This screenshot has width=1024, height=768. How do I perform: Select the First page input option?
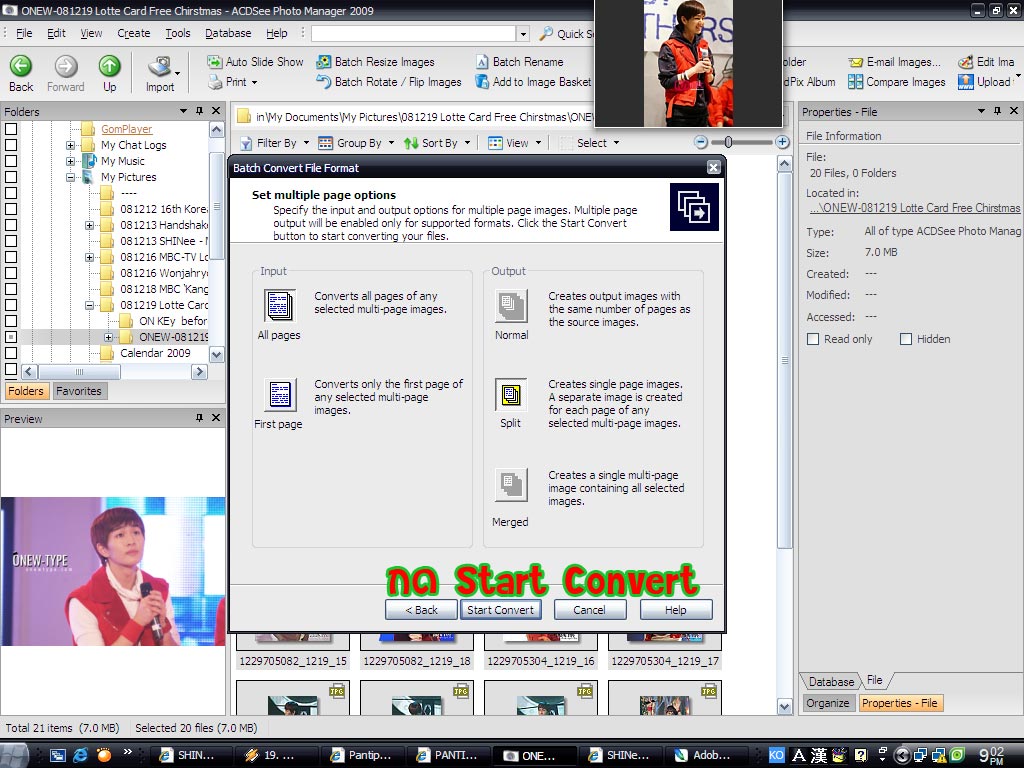[x=280, y=394]
